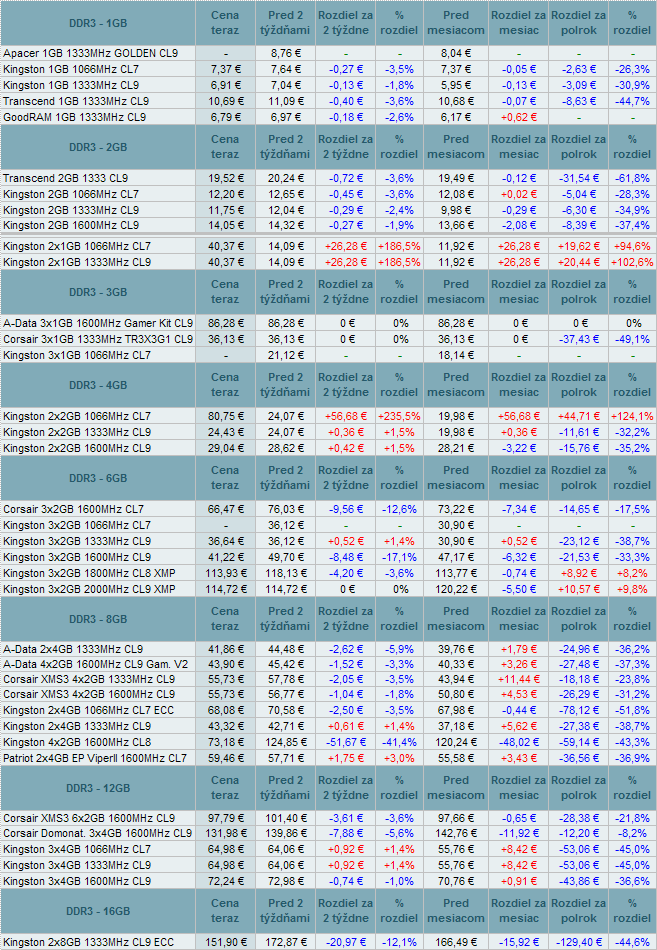
Task: Select Patriot 2x4GB EP ViperII 1600MHz CL7
Action: 95,758
